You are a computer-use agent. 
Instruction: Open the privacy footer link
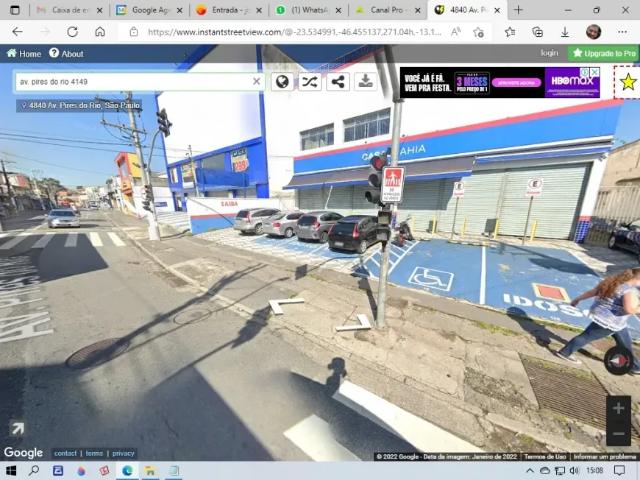coord(123,453)
